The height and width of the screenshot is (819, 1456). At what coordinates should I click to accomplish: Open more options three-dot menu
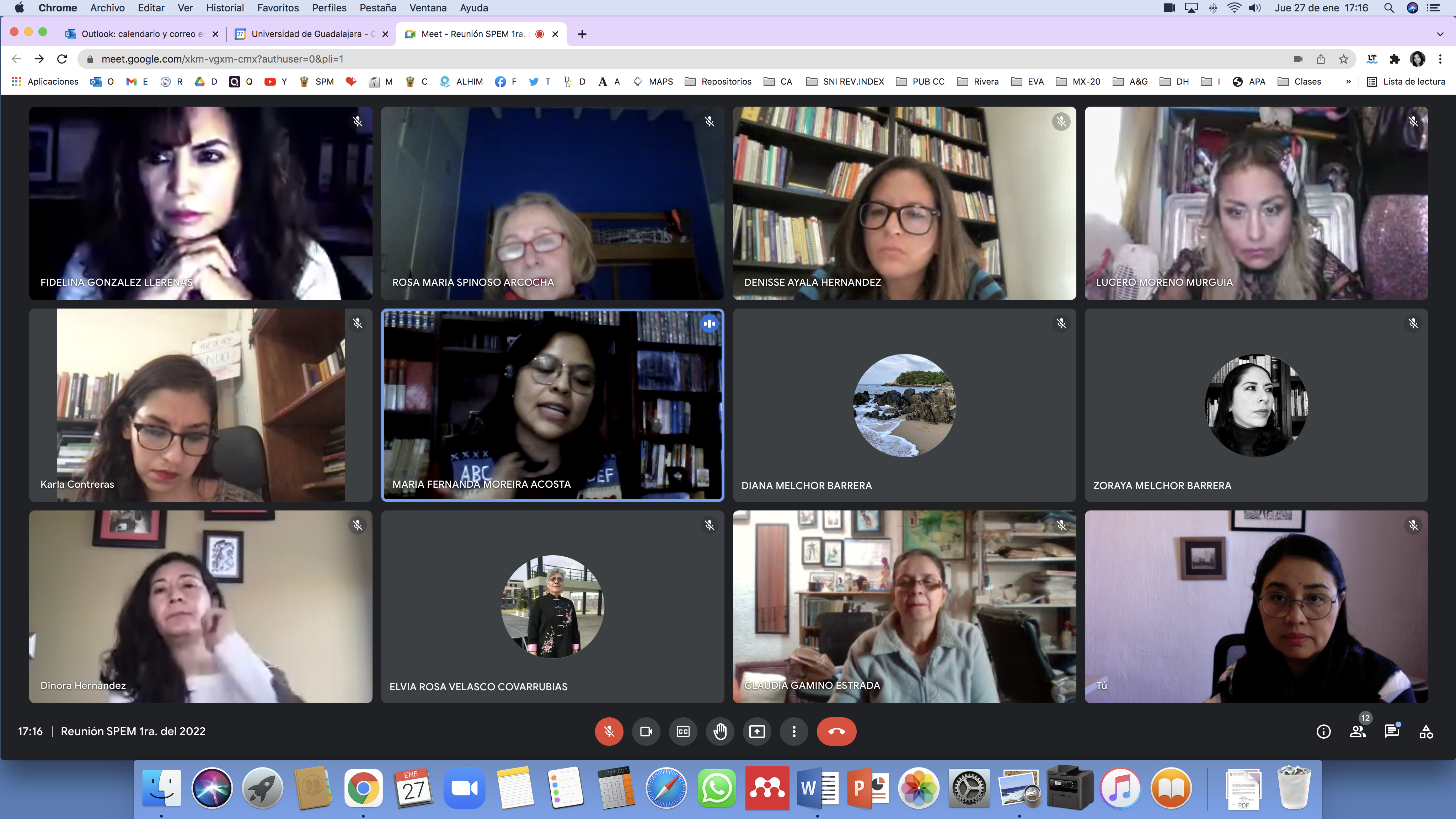point(793,732)
